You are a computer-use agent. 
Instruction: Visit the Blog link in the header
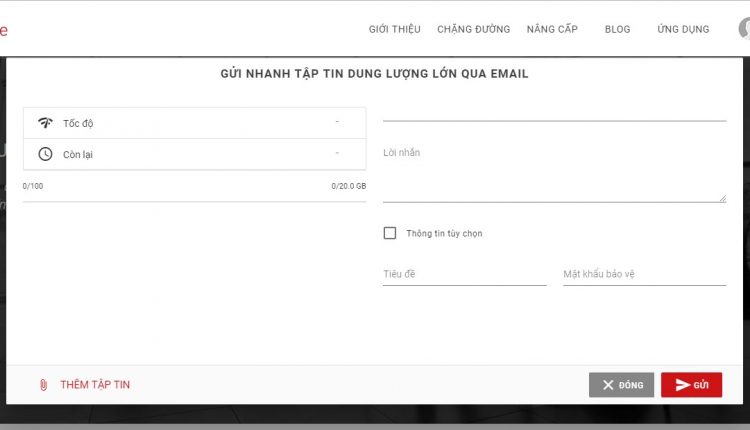618,29
